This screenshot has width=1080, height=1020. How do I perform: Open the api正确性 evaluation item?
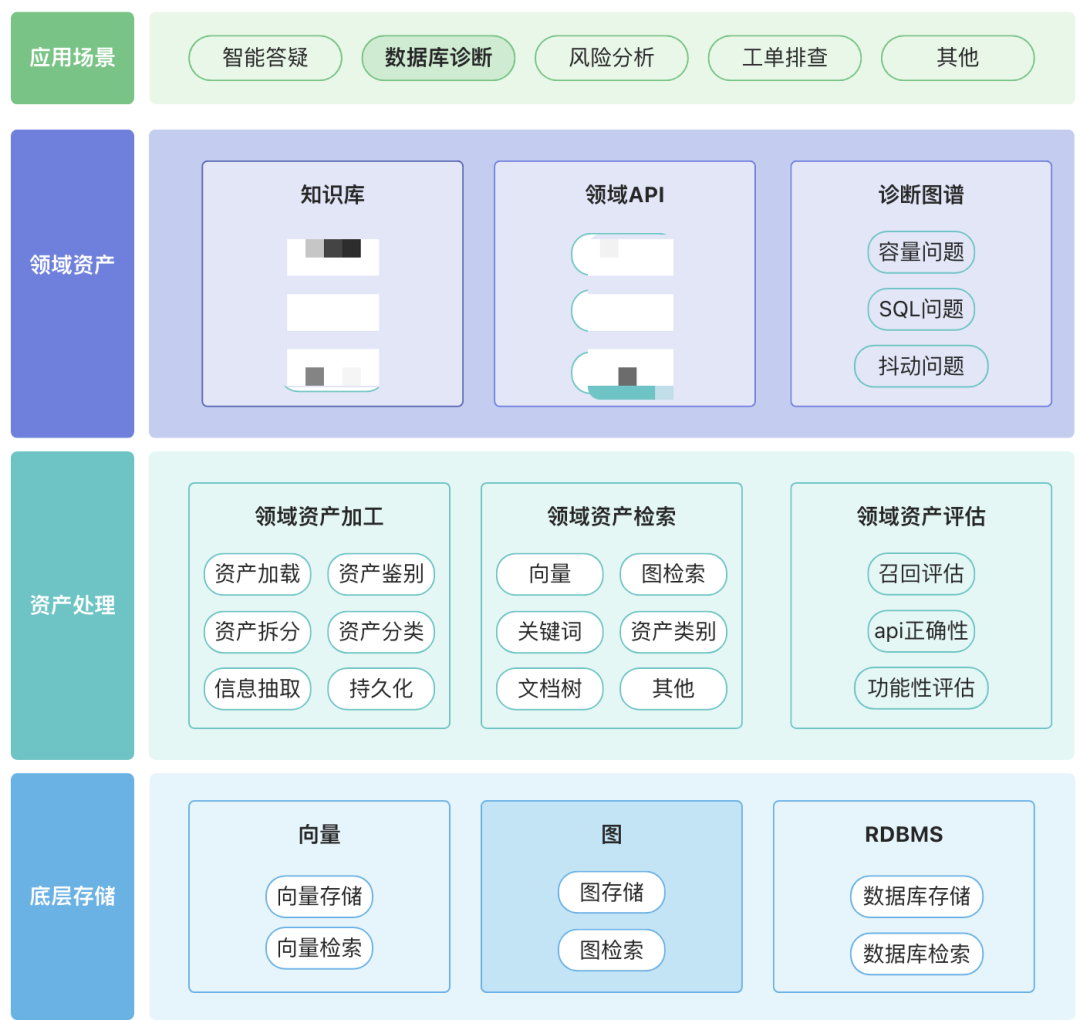pos(920,631)
